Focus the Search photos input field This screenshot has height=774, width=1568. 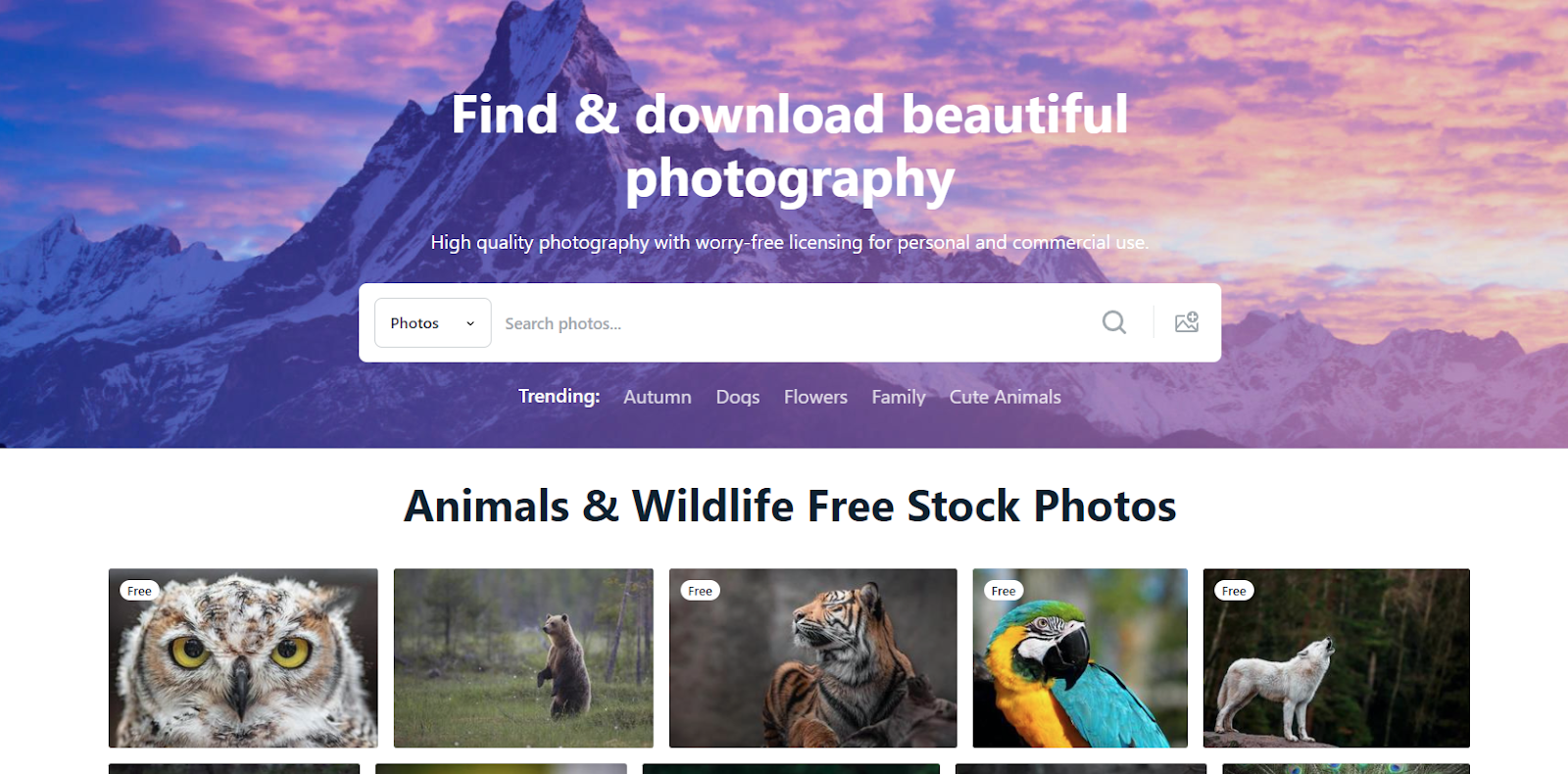(794, 323)
